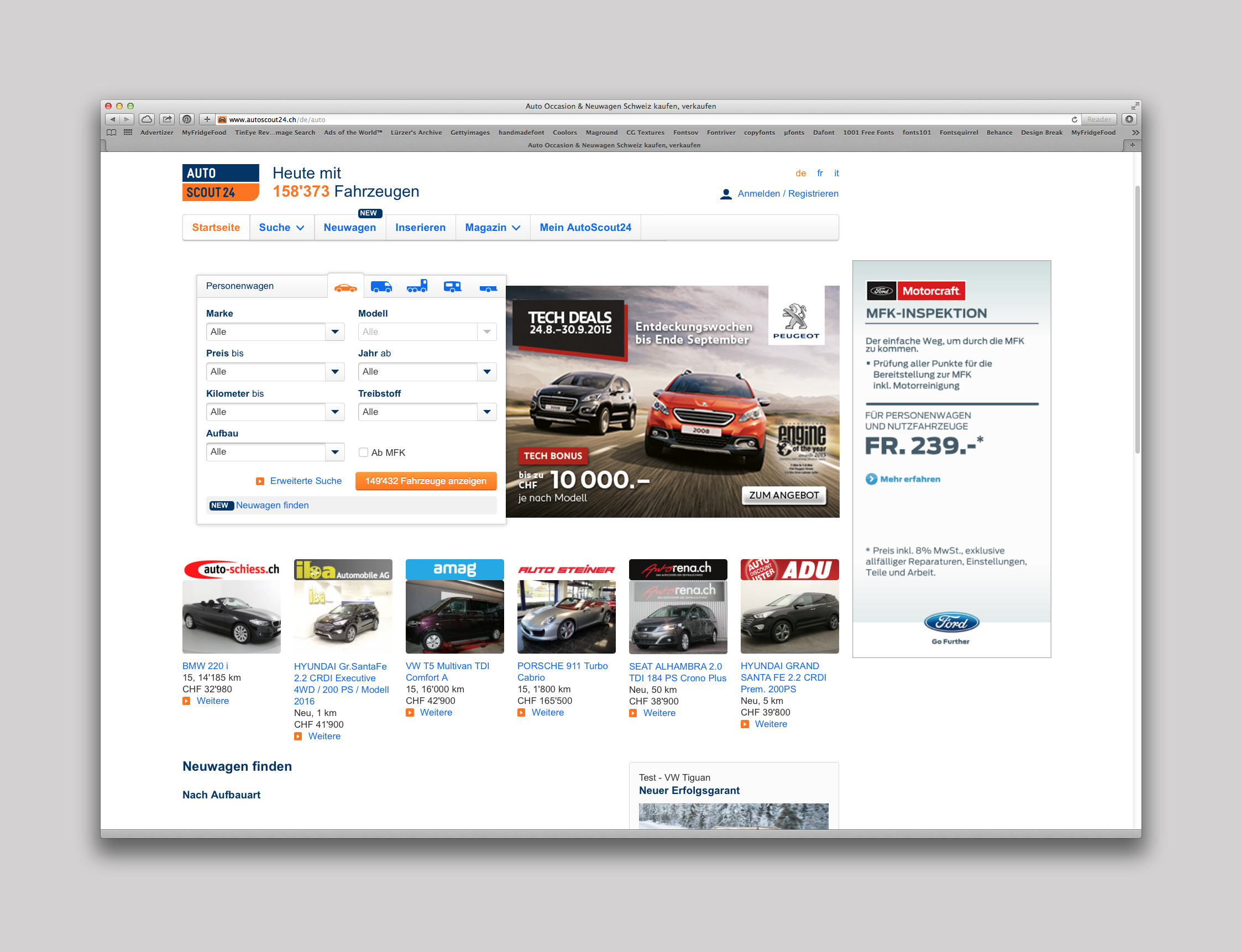This screenshot has height=952, width=1241.
Task: Click the amag dealer logo
Action: 454,569
